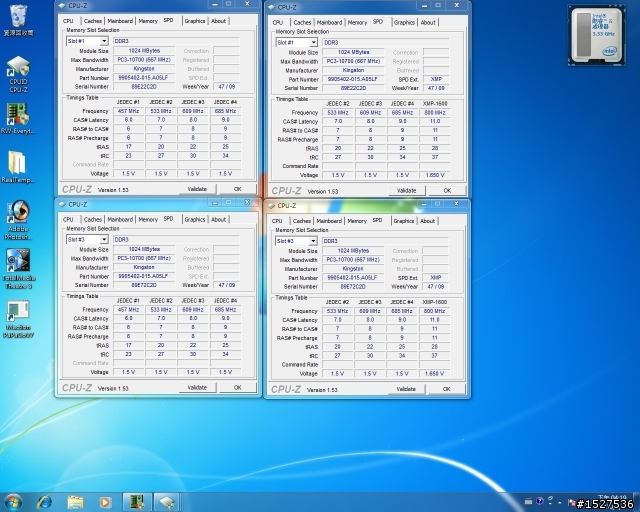Open the Memory tab in the Slot #1 JEDEC #1 window
The height and width of the screenshot is (512, 640).
pos(148,21)
